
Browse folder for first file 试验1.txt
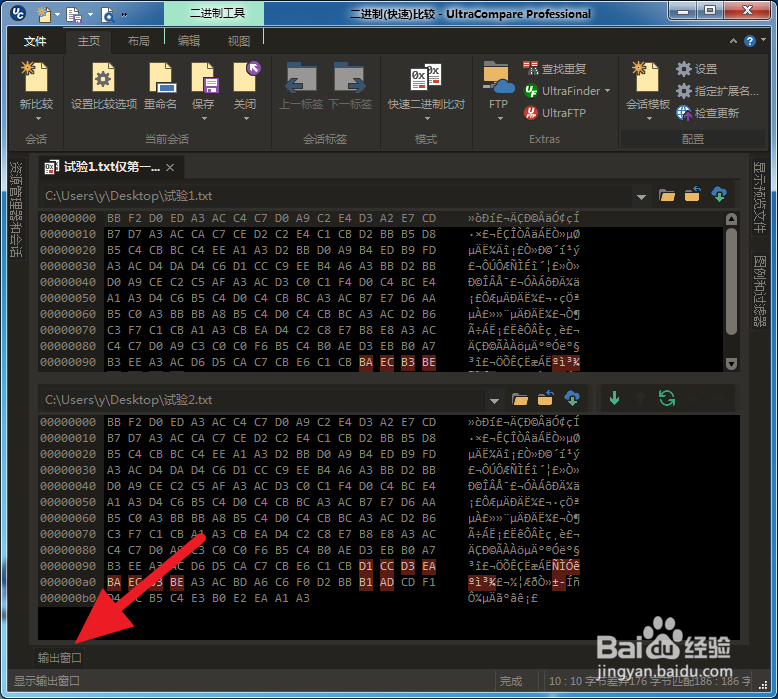click(x=667, y=195)
